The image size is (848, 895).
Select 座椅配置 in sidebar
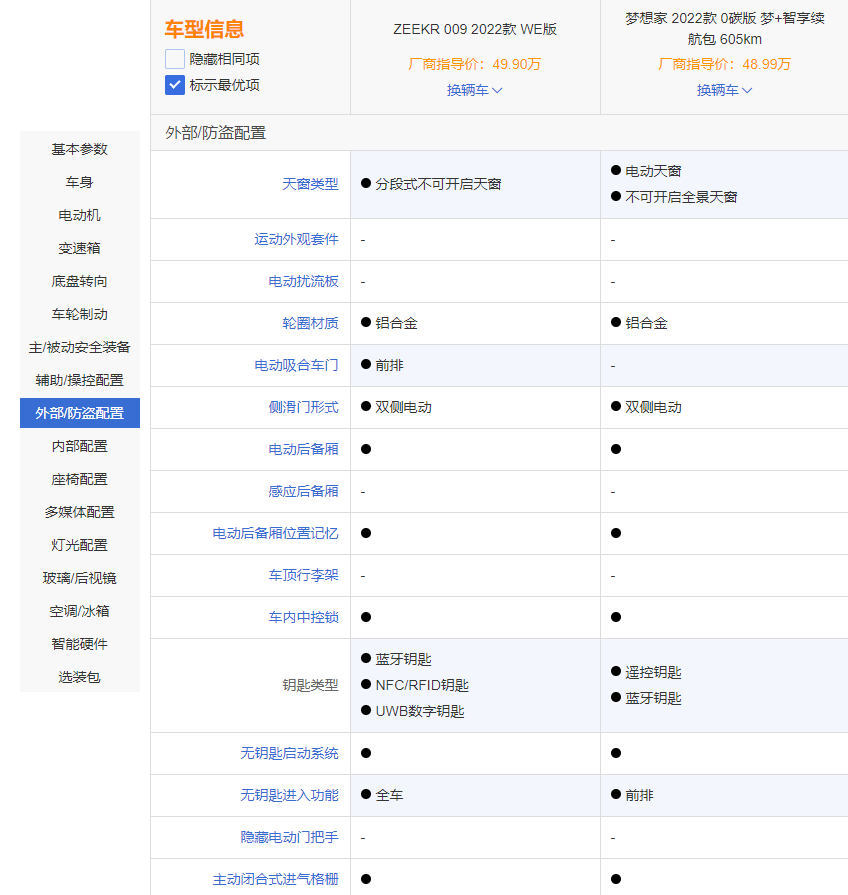(x=80, y=479)
